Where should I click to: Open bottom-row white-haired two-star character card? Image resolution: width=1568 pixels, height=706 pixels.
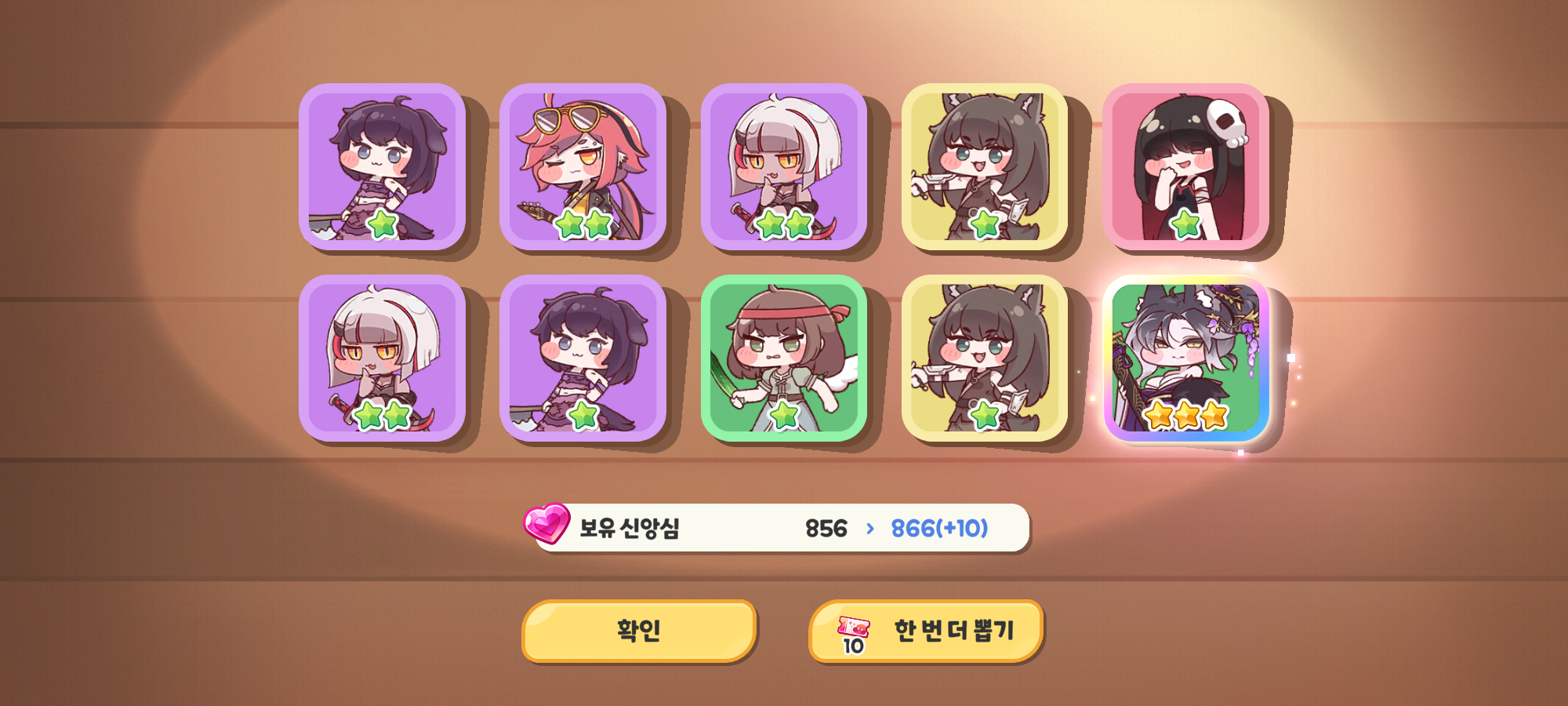coord(382,358)
